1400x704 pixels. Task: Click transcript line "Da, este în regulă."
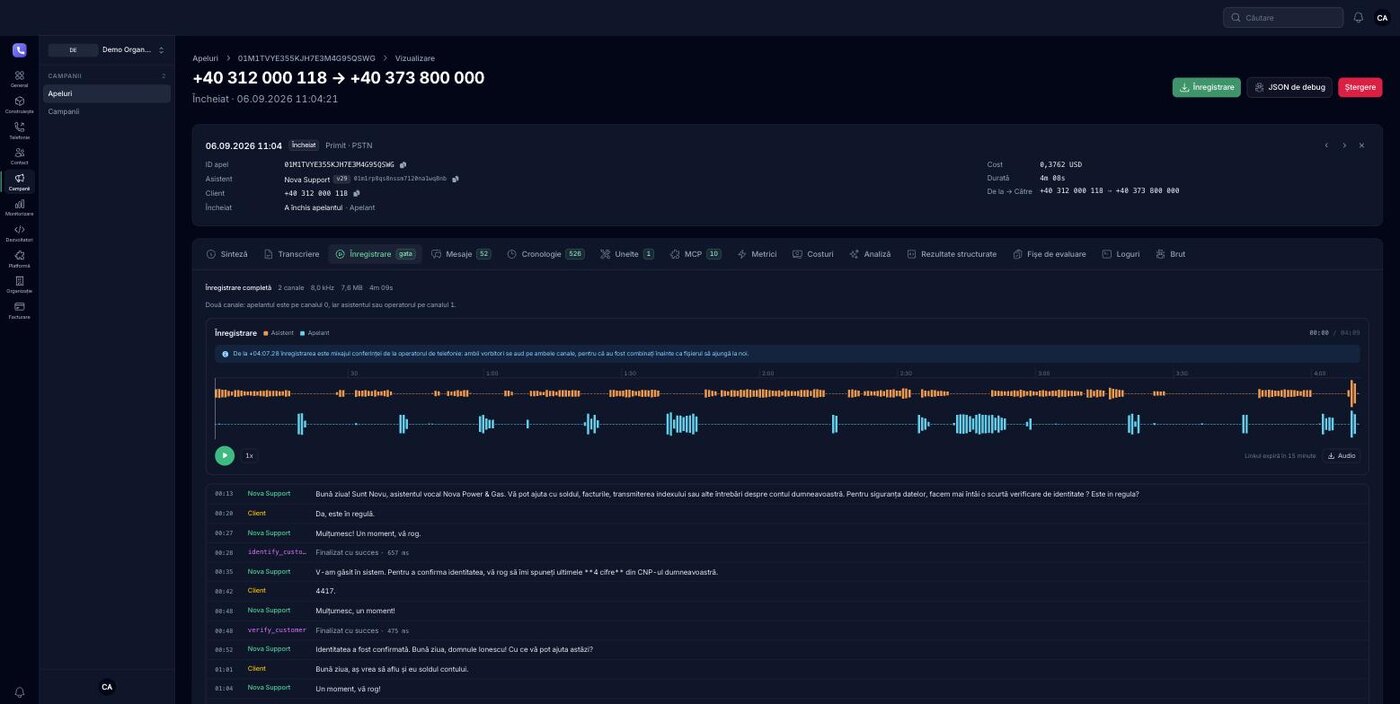[787, 513]
